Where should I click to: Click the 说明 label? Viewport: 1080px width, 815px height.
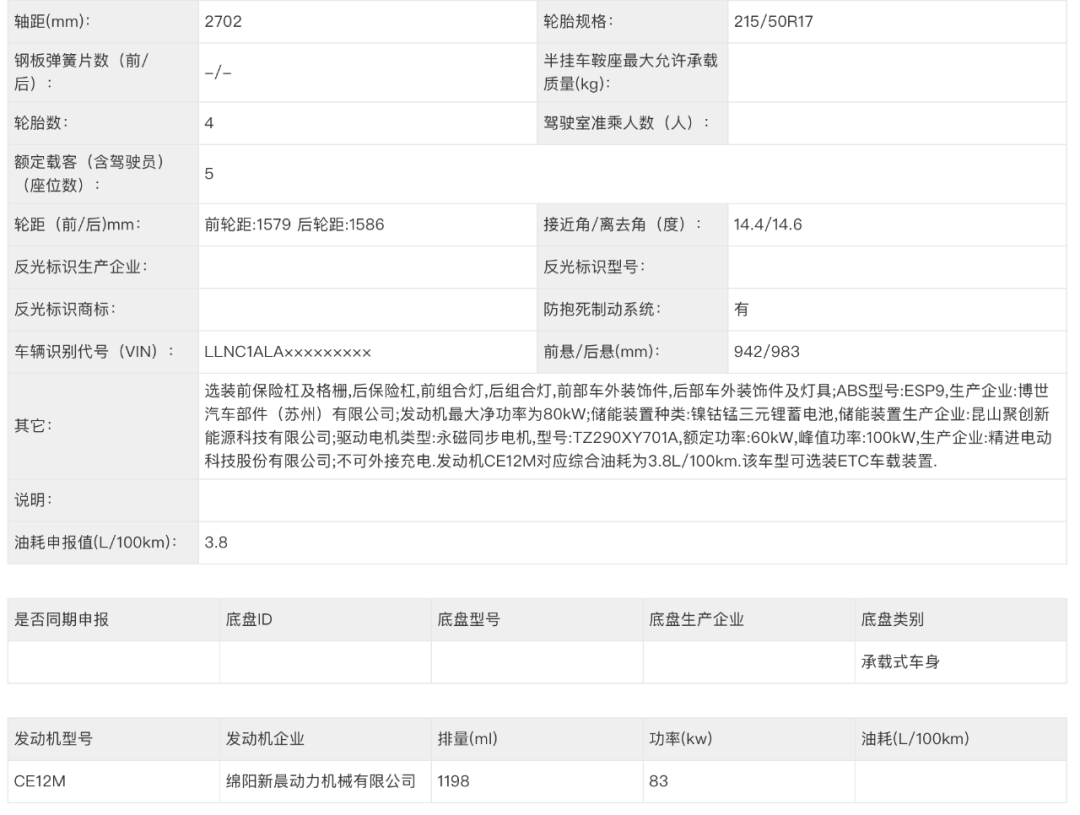(x=33, y=500)
